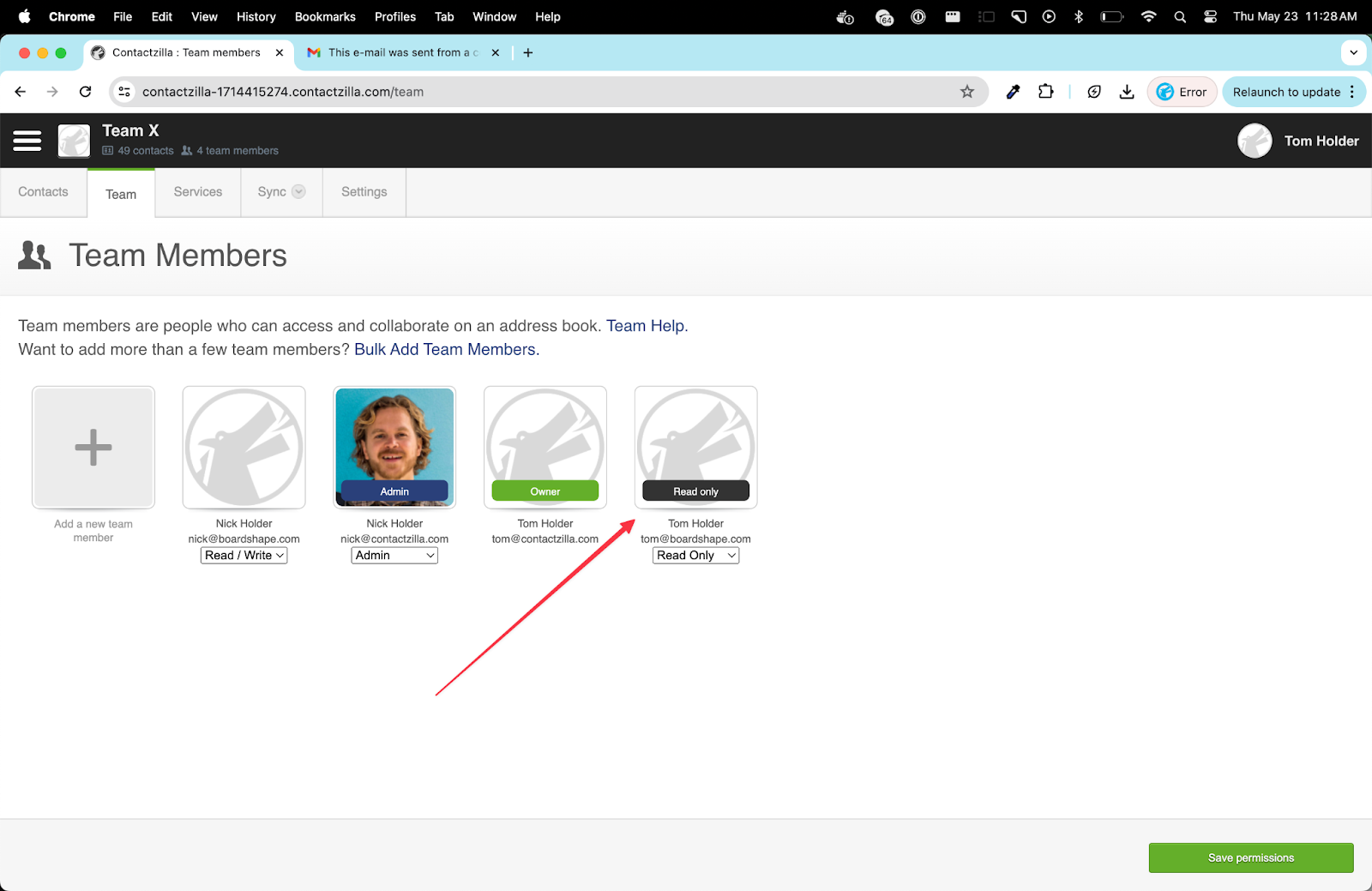Image resolution: width=1372 pixels, height=891 pixels.
Task: Click Nick Holder's photo thumbnail
Action: (394, 447)
